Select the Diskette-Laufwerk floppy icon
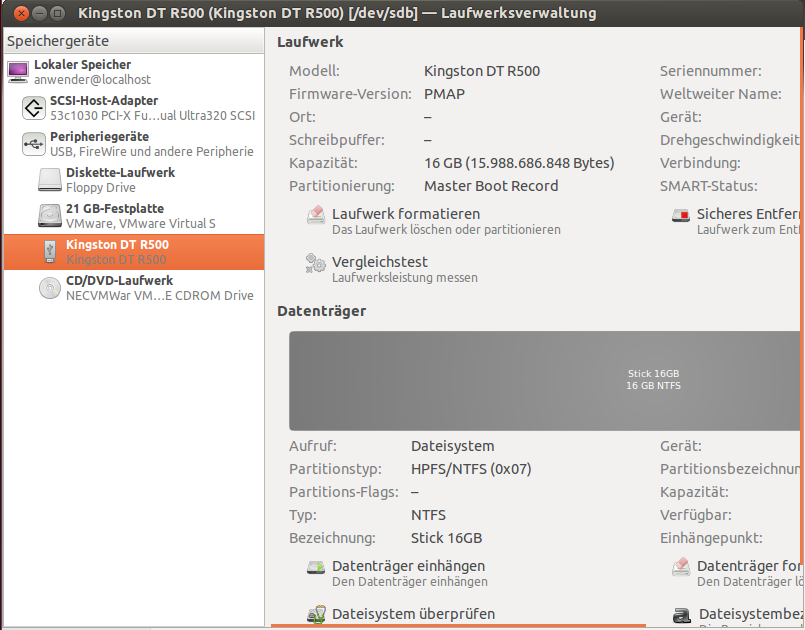The width and height of the screenshot is (805, 630). pyautogui.click(x=50, y=180)
